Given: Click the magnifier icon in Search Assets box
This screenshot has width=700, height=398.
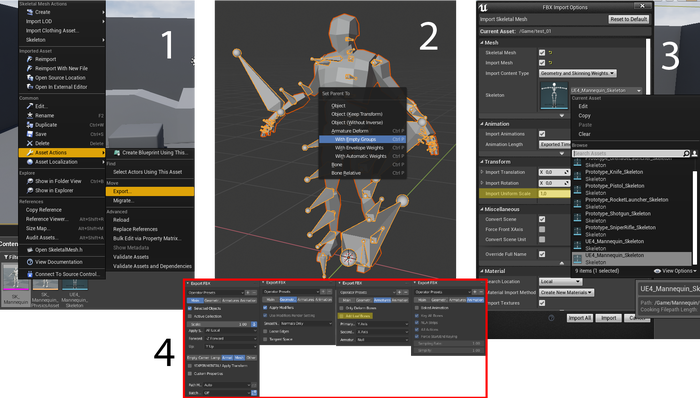Looking at the screenshot, I should point(686,153).
